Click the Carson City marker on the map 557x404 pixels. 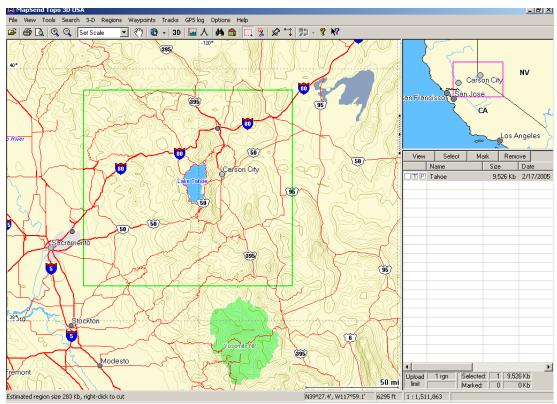pyautogui.click(x=222, y=174)
